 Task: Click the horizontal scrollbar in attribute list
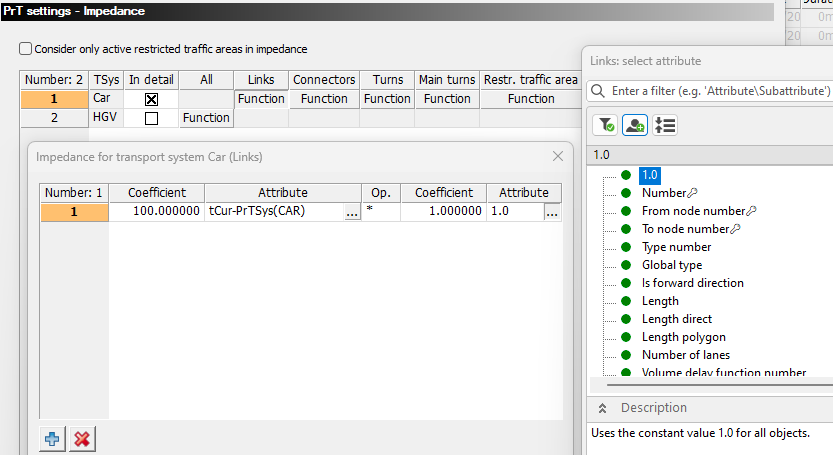point(720,385)
